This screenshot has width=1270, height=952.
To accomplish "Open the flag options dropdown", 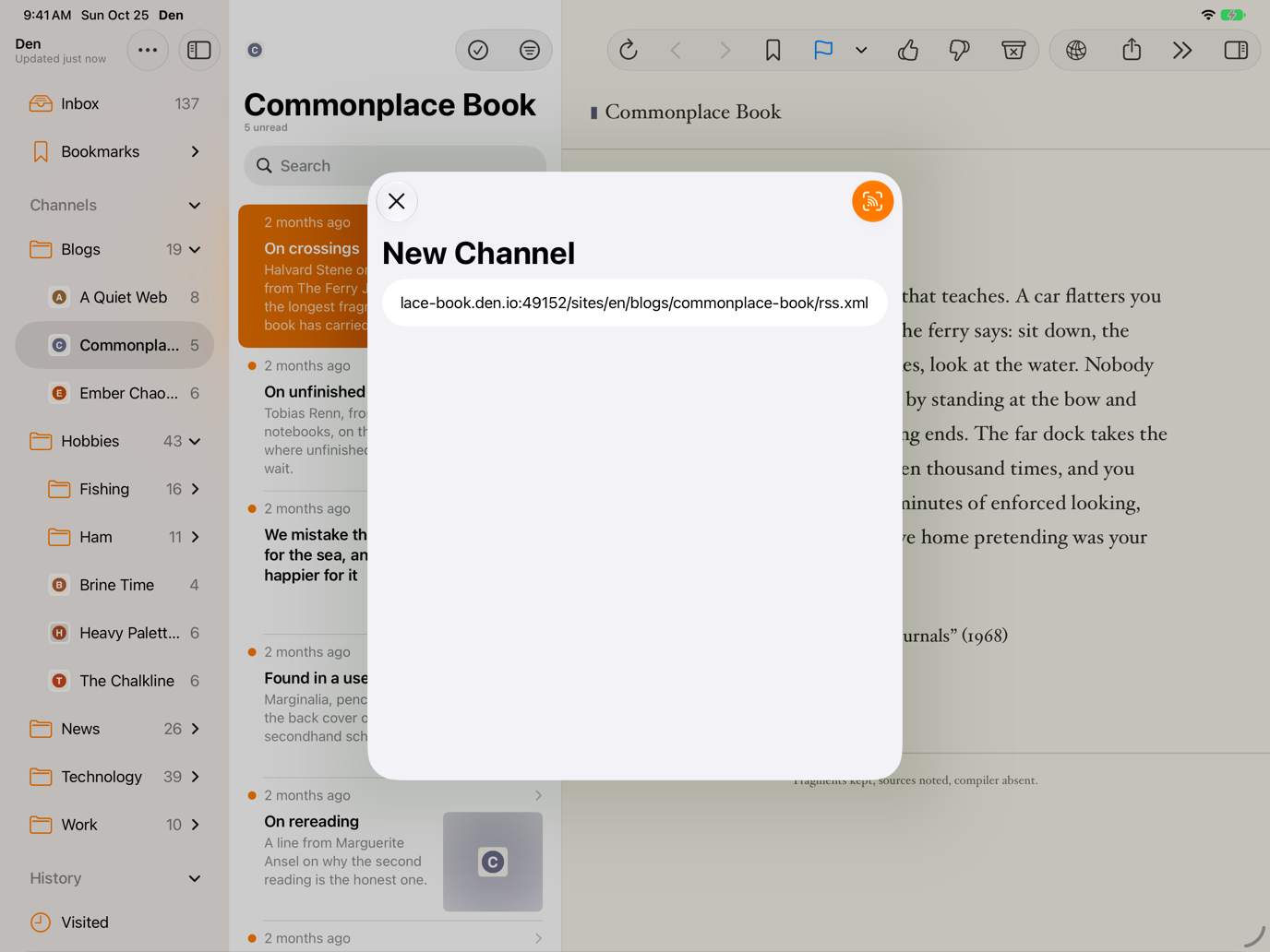I will coord(861,50).
